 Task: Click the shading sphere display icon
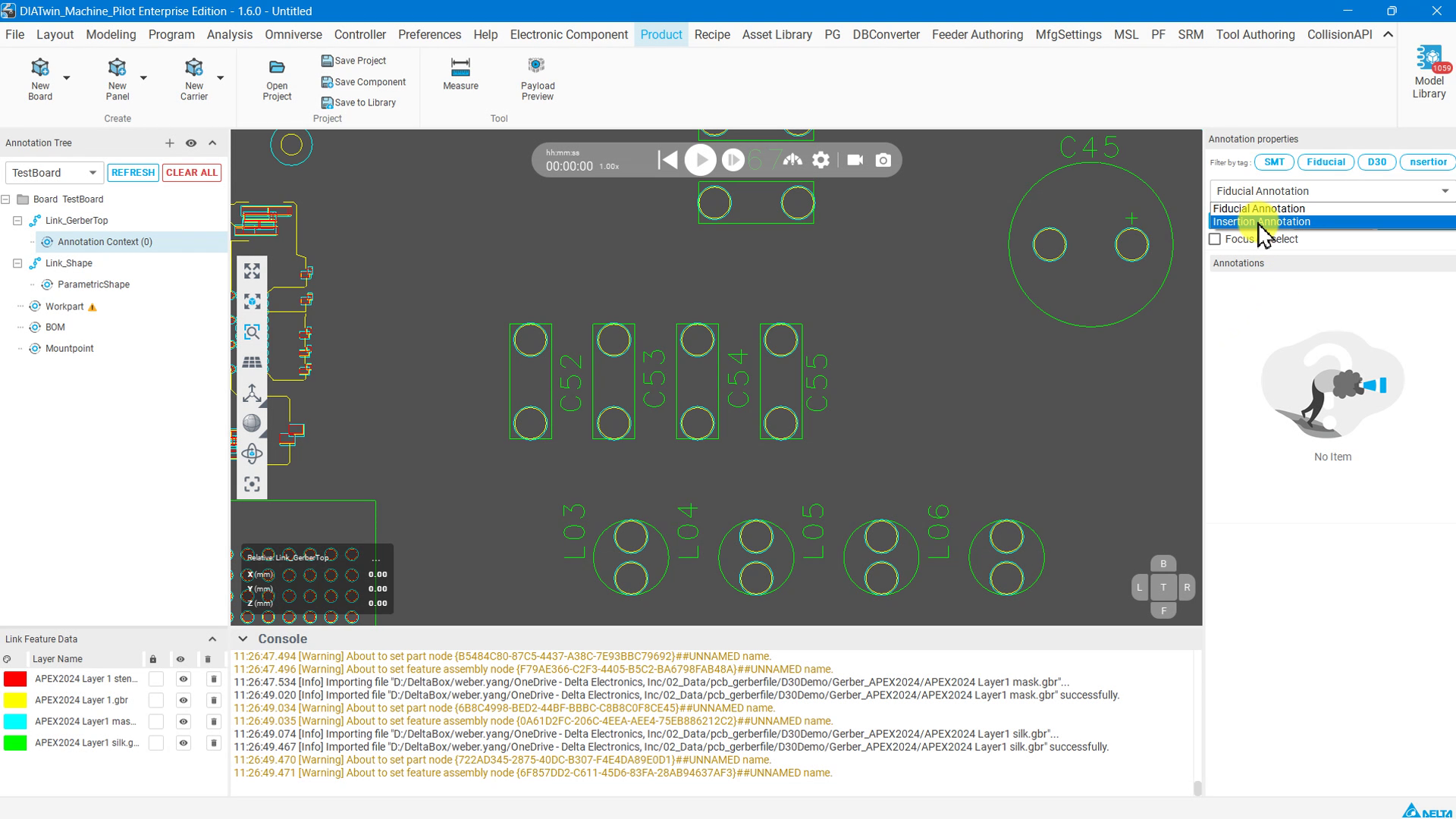(x=252, y=423)
